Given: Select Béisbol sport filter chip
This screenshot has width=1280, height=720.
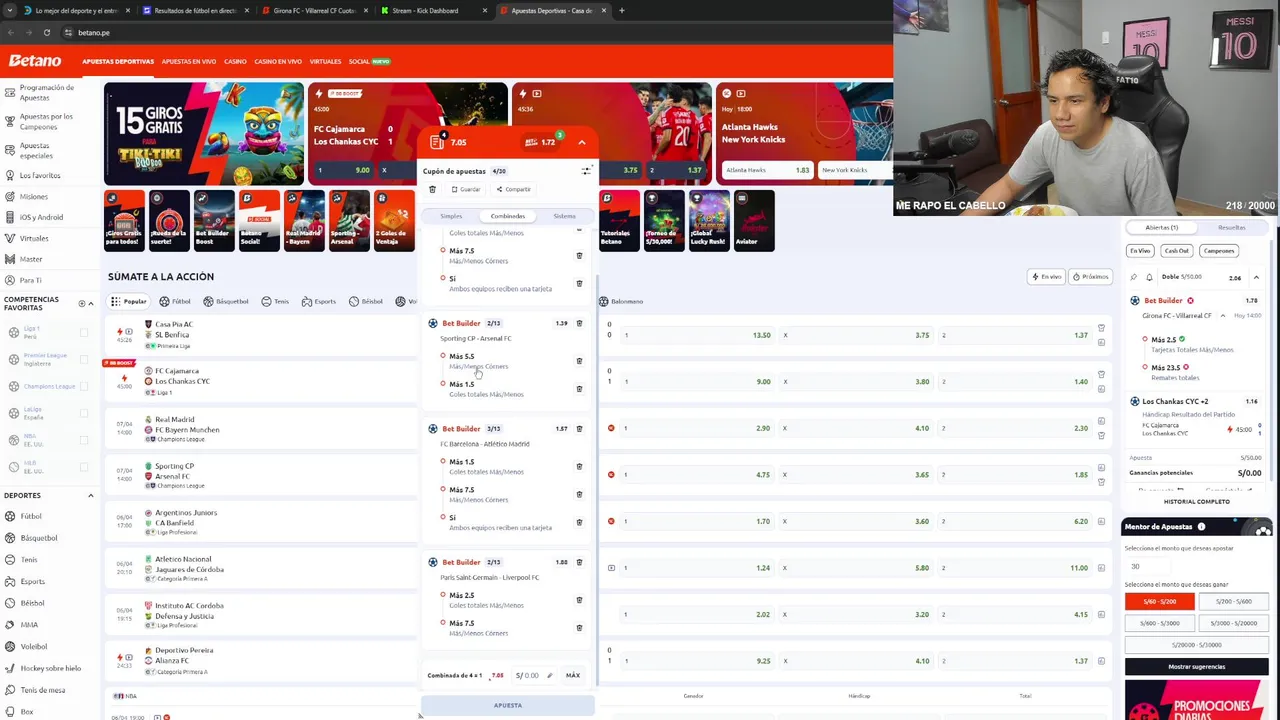Looking at the screenshot, I should (365, 301).
